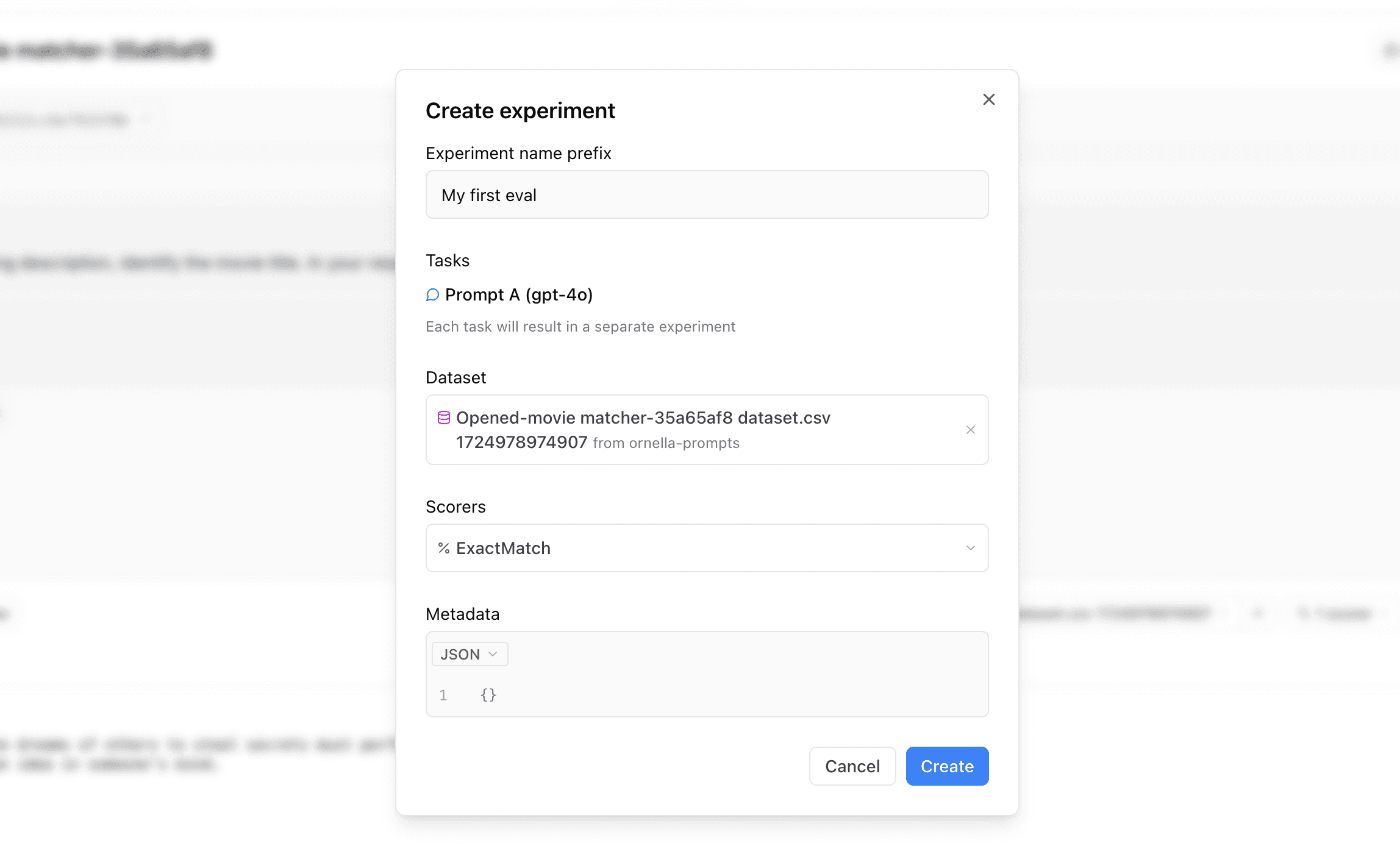The height and width of the screenshot is (857, 1400).
Task: Click the purple database icon in Dataset
Action: [444, 418]
